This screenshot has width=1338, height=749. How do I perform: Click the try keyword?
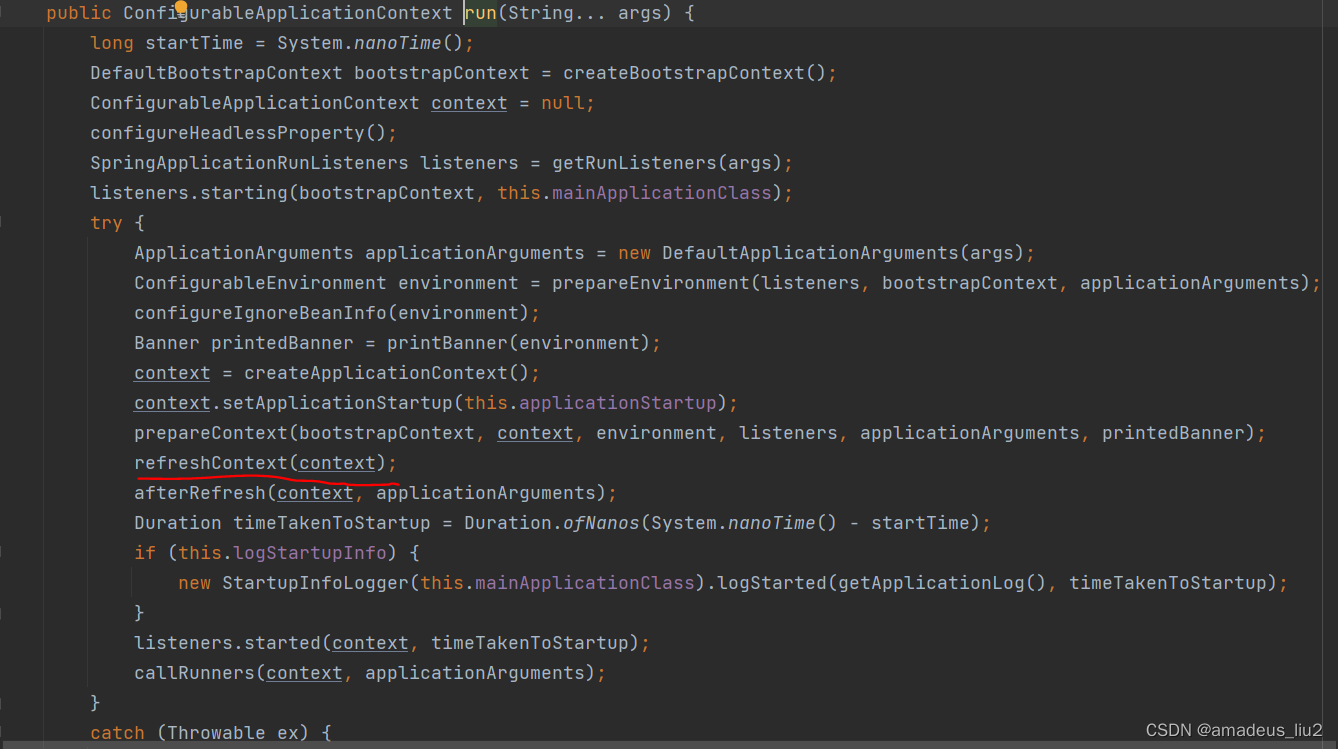106,223
